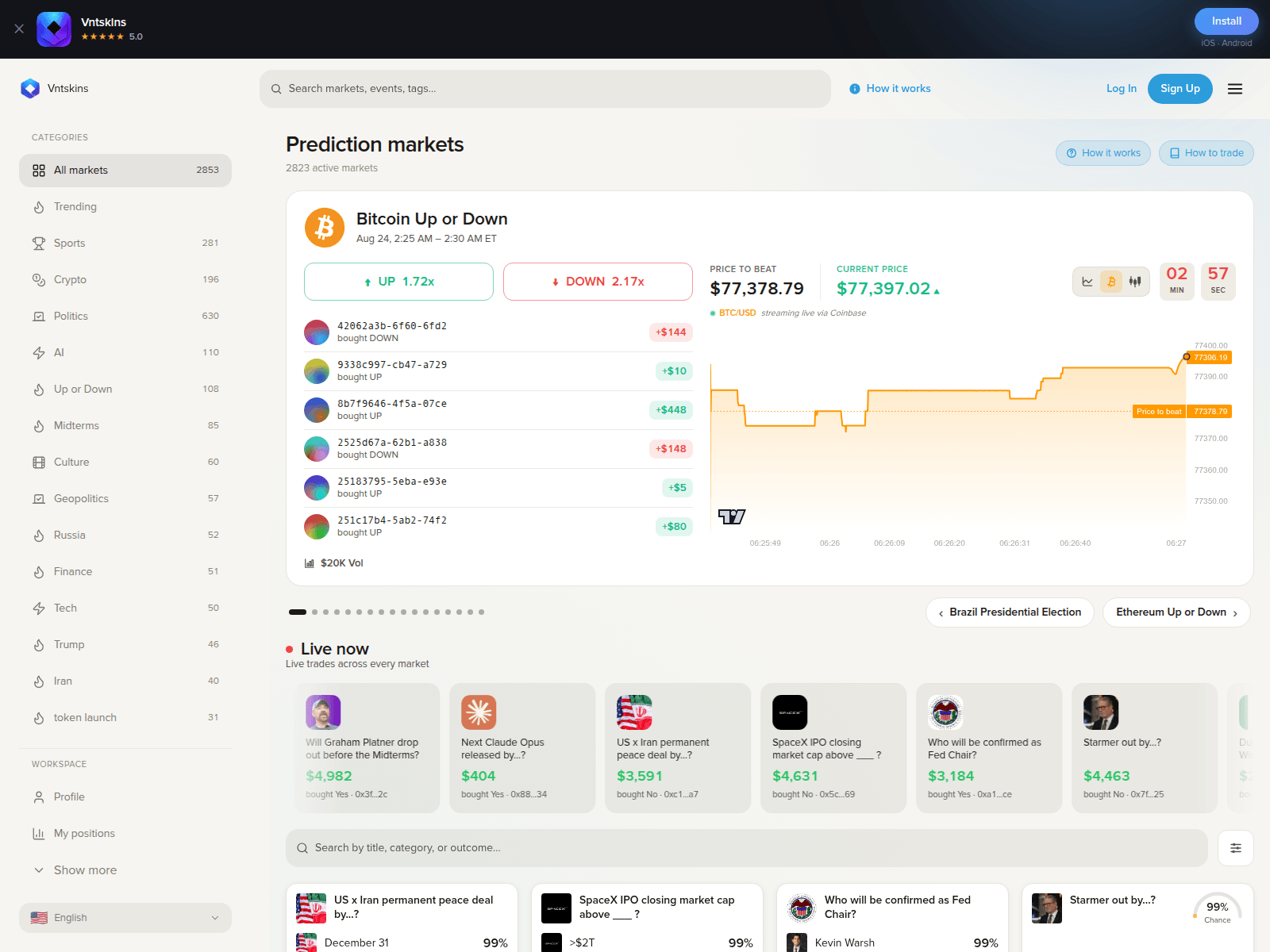Click the Vntskins app icon in banner
The width and height of the screenshot is (1270, 952).
point(54,29)
